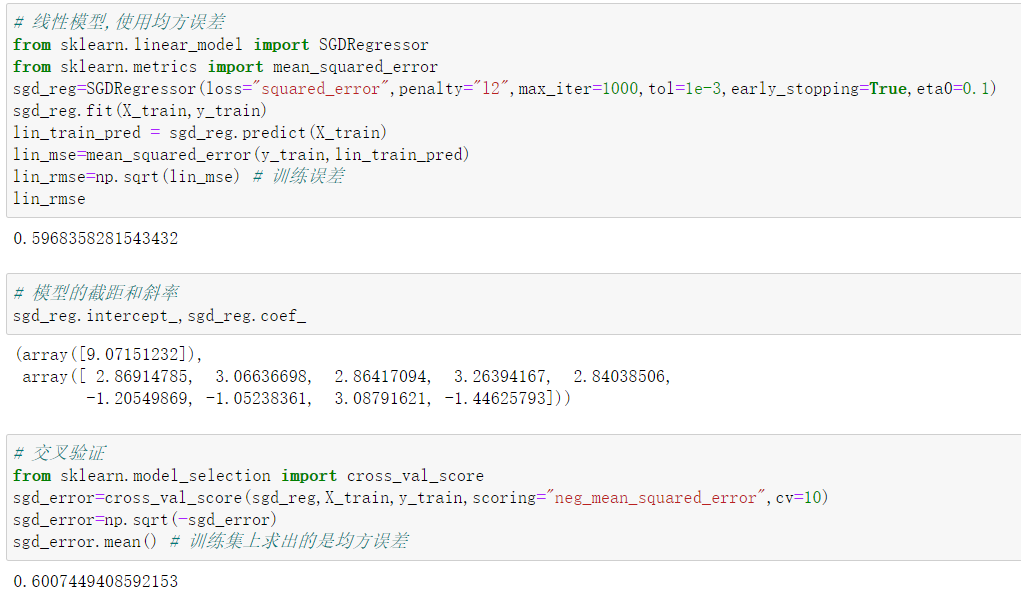Click the sgd_error=np.sqrt(-sgd_error) line

145,520
